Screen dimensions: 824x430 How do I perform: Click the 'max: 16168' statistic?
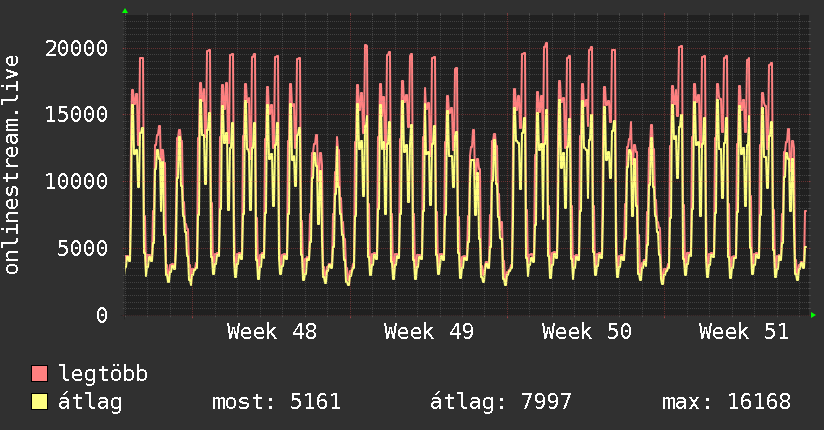coord(726,402)
